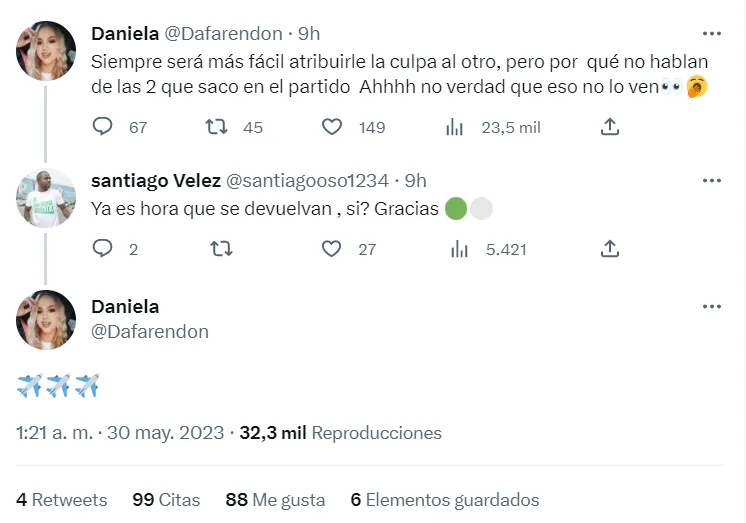Share santiago Velez's tweet
This screenshot has height=523, width=746.
(610, 249)
